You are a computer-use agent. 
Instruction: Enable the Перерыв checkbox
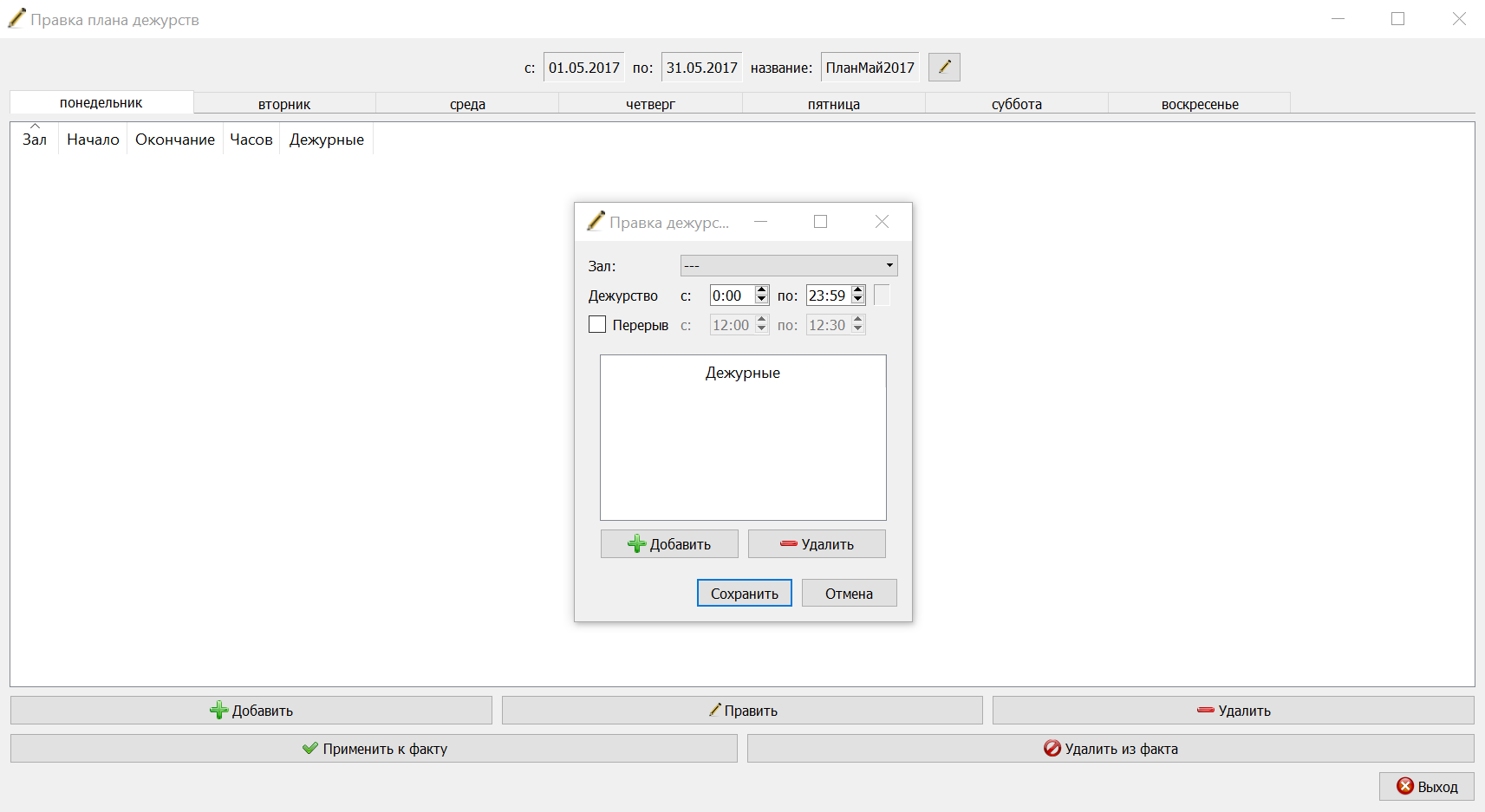597,325
